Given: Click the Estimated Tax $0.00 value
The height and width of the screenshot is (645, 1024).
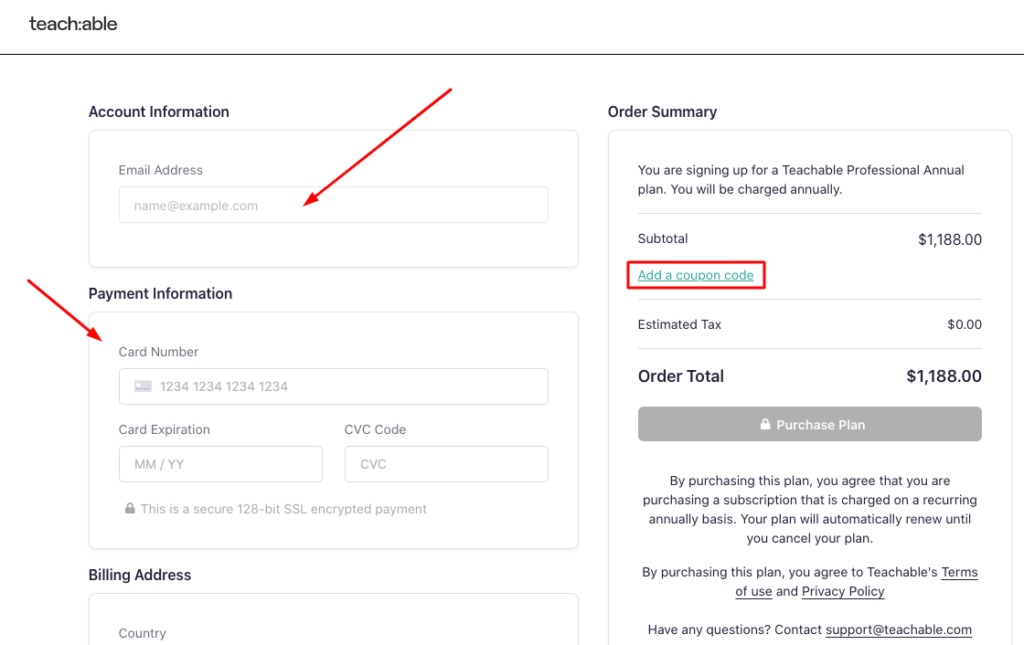Looking at the screenshot, I should [x=964, y=324].
